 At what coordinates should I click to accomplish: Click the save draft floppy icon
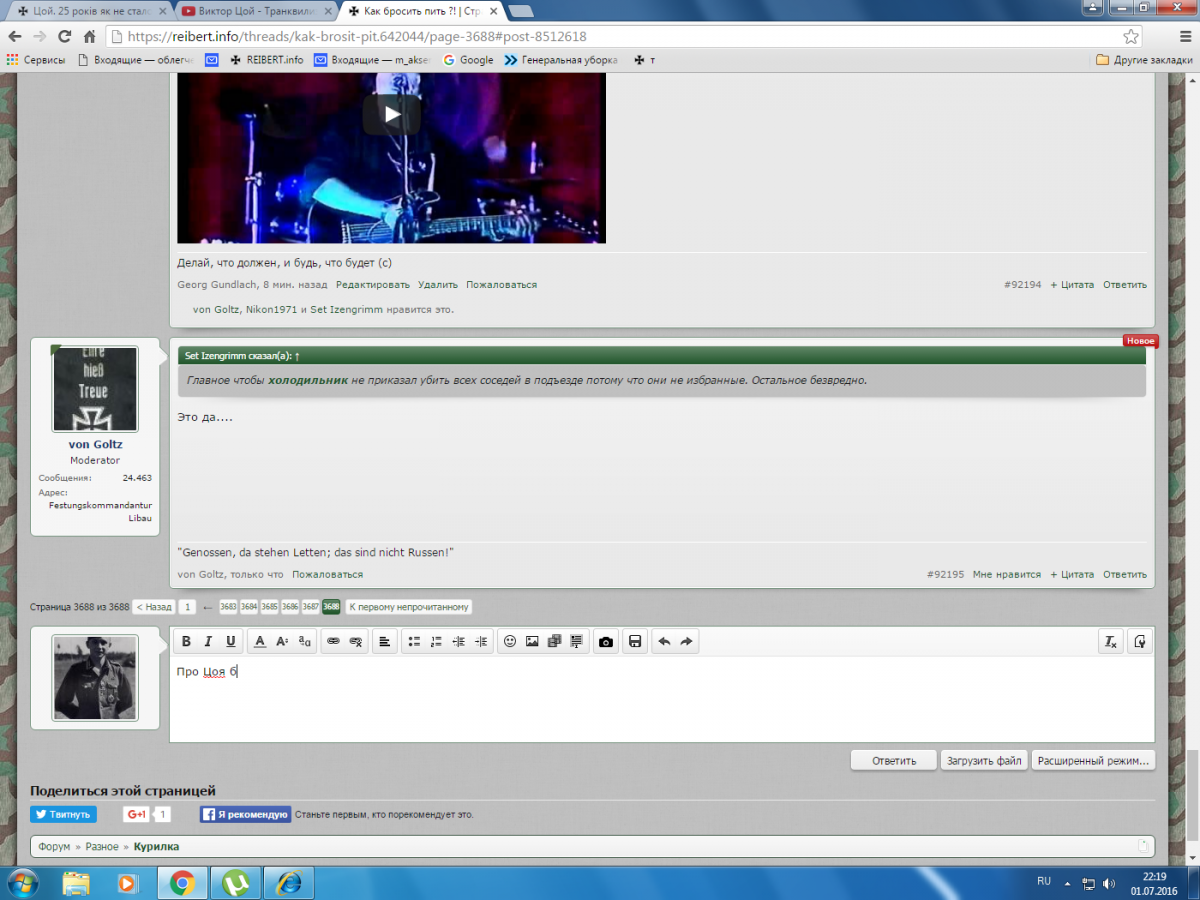pos(634,642)
